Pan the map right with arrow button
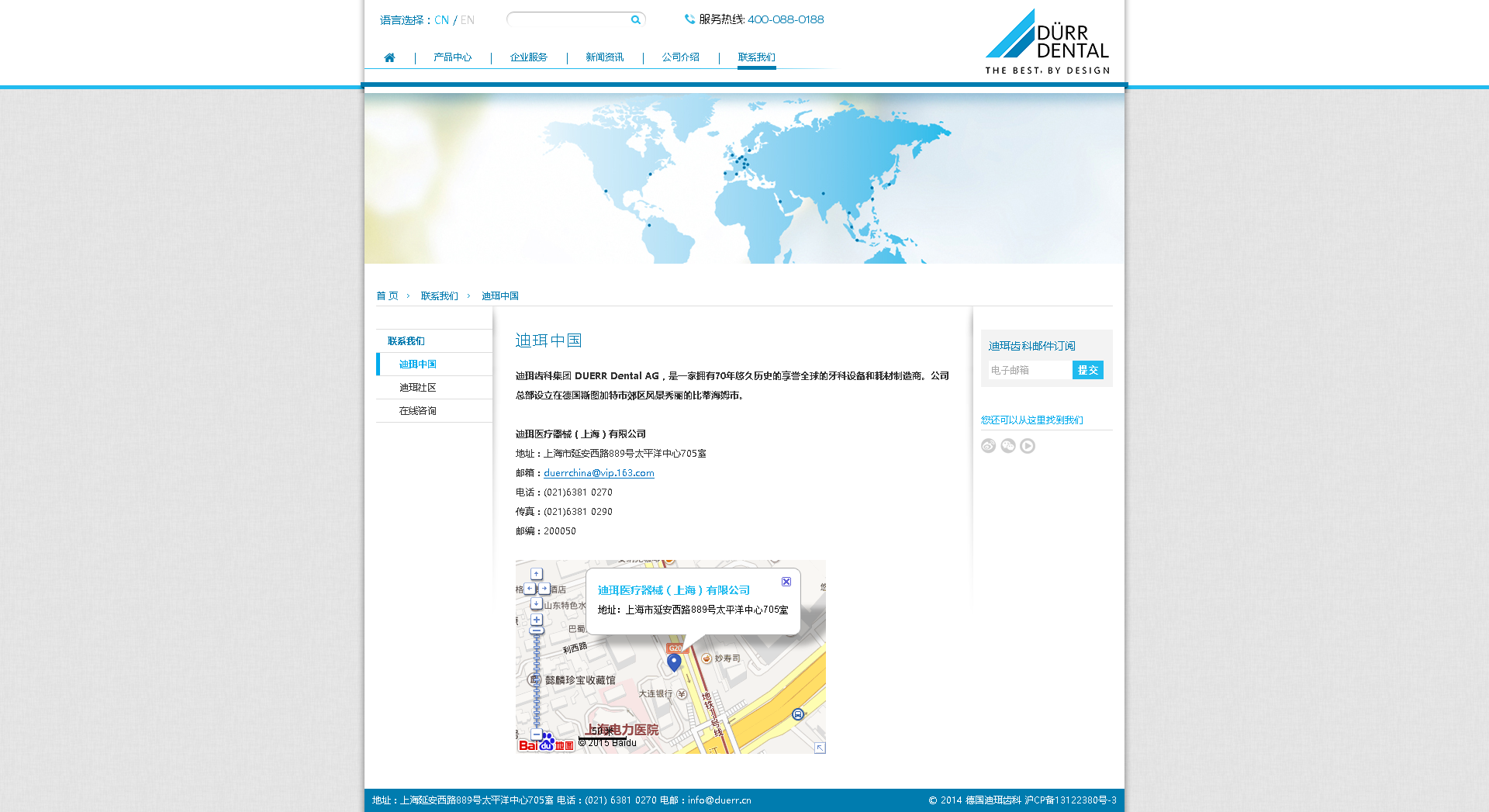The image size is (1489, 812). (x=544, y=589)
